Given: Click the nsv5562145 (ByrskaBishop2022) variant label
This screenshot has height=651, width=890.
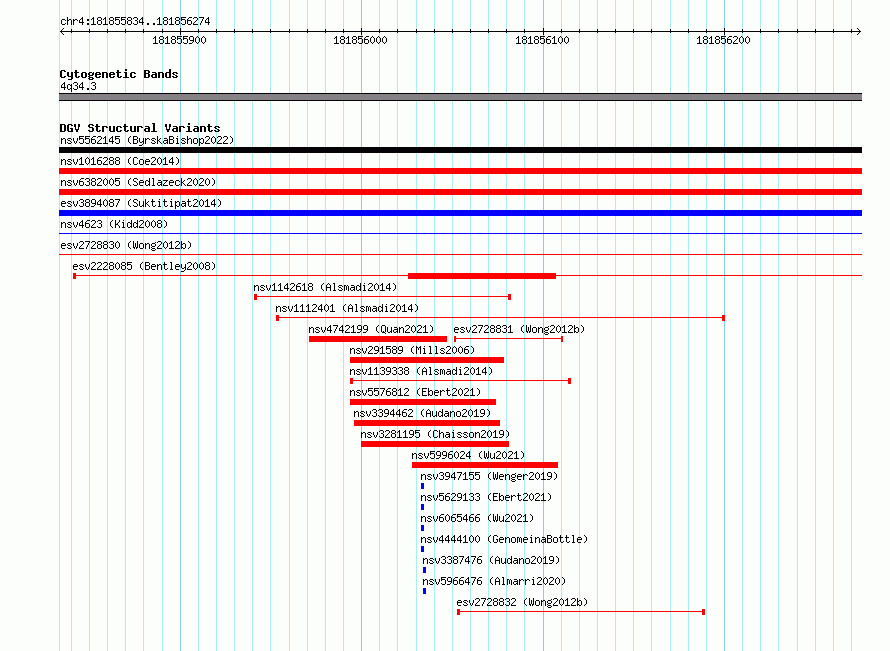Looking at the screenshot, I should (x=147, y=140).
